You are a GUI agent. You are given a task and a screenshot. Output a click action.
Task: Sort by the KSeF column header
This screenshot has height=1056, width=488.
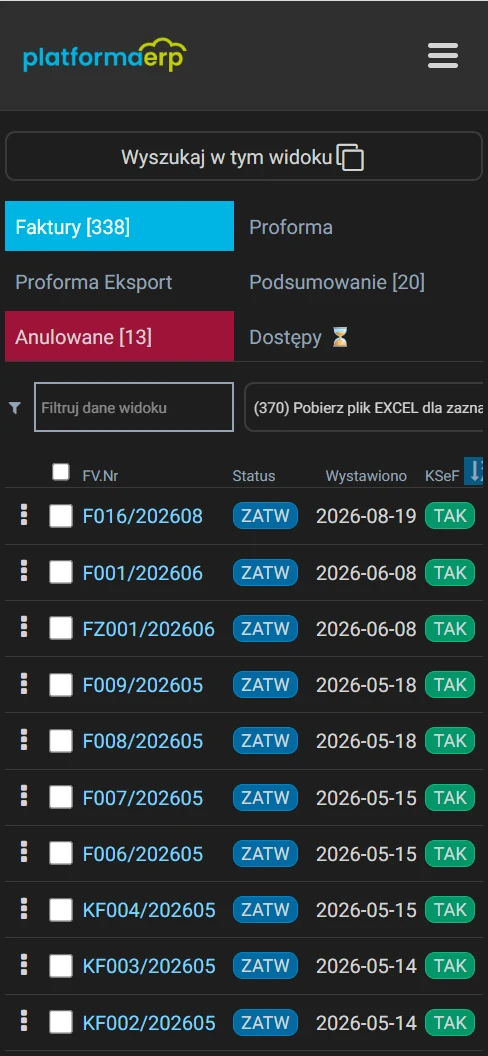442,475
